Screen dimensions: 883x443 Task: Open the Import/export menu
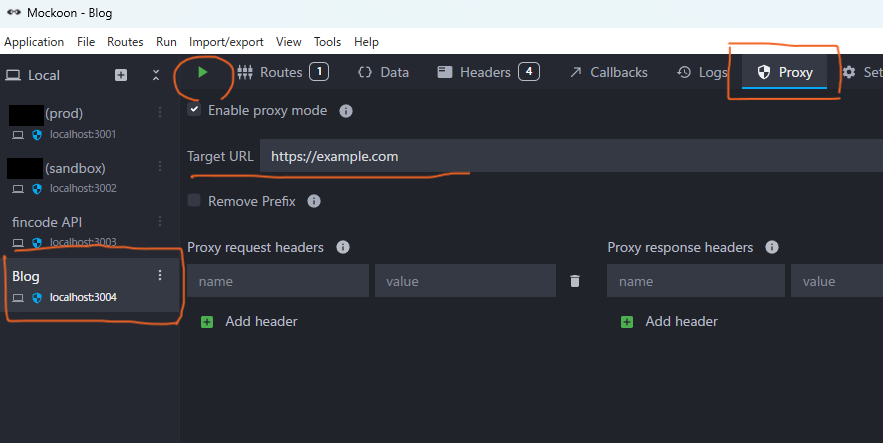point(226,42)
